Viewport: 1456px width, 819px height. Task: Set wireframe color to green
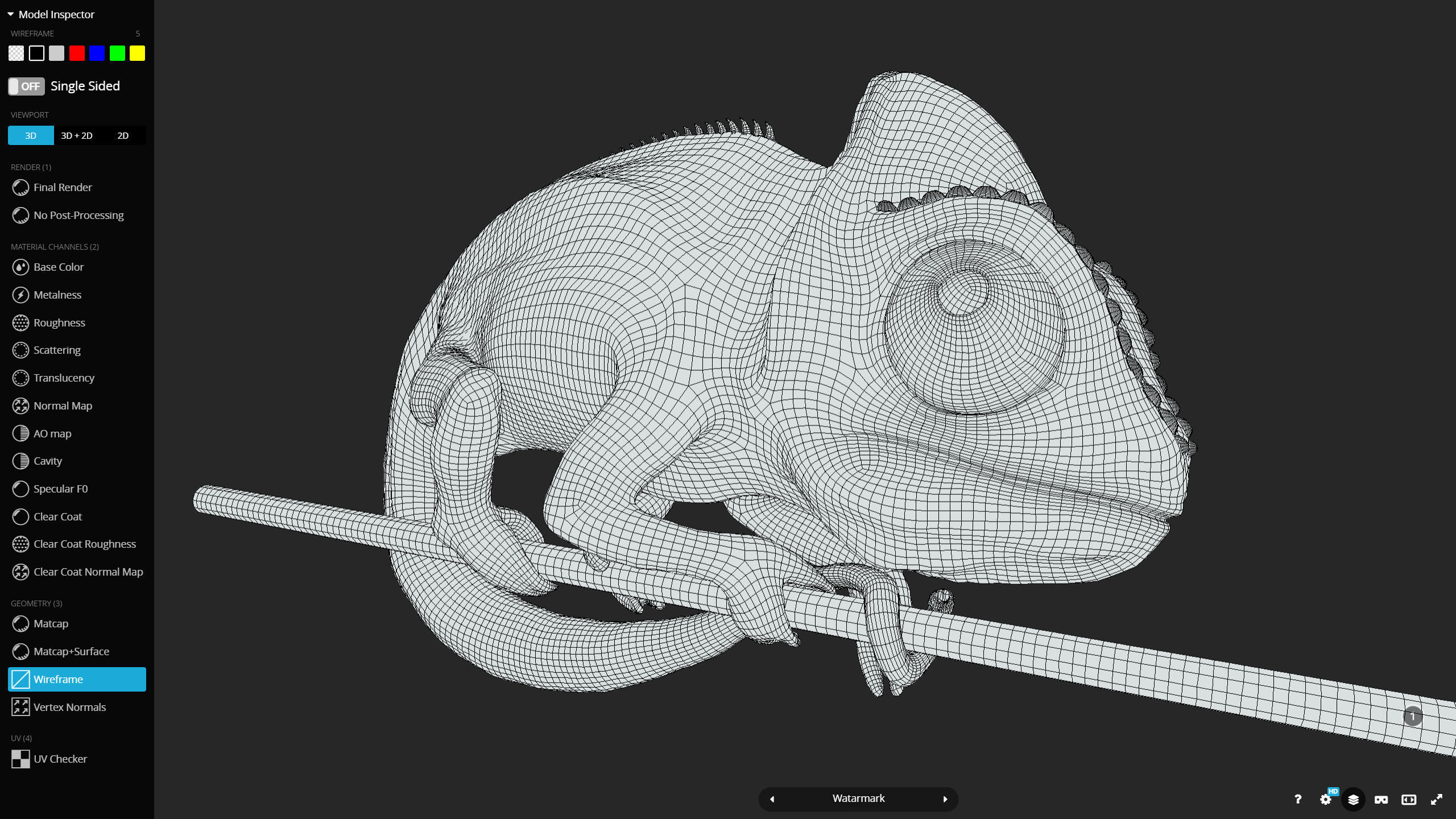pyautogui.click(x=117, y=53)
